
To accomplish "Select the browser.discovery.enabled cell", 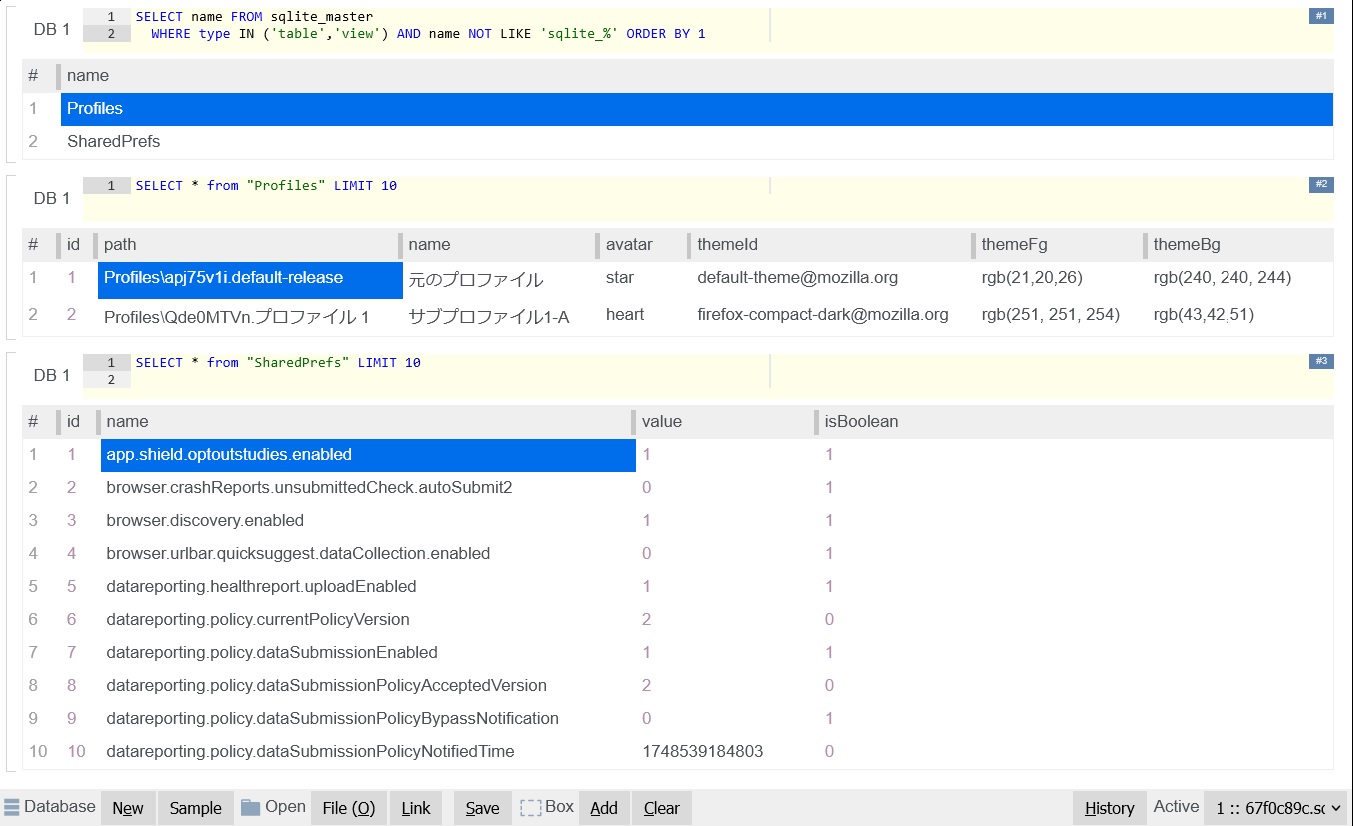I will coord(205,521).
